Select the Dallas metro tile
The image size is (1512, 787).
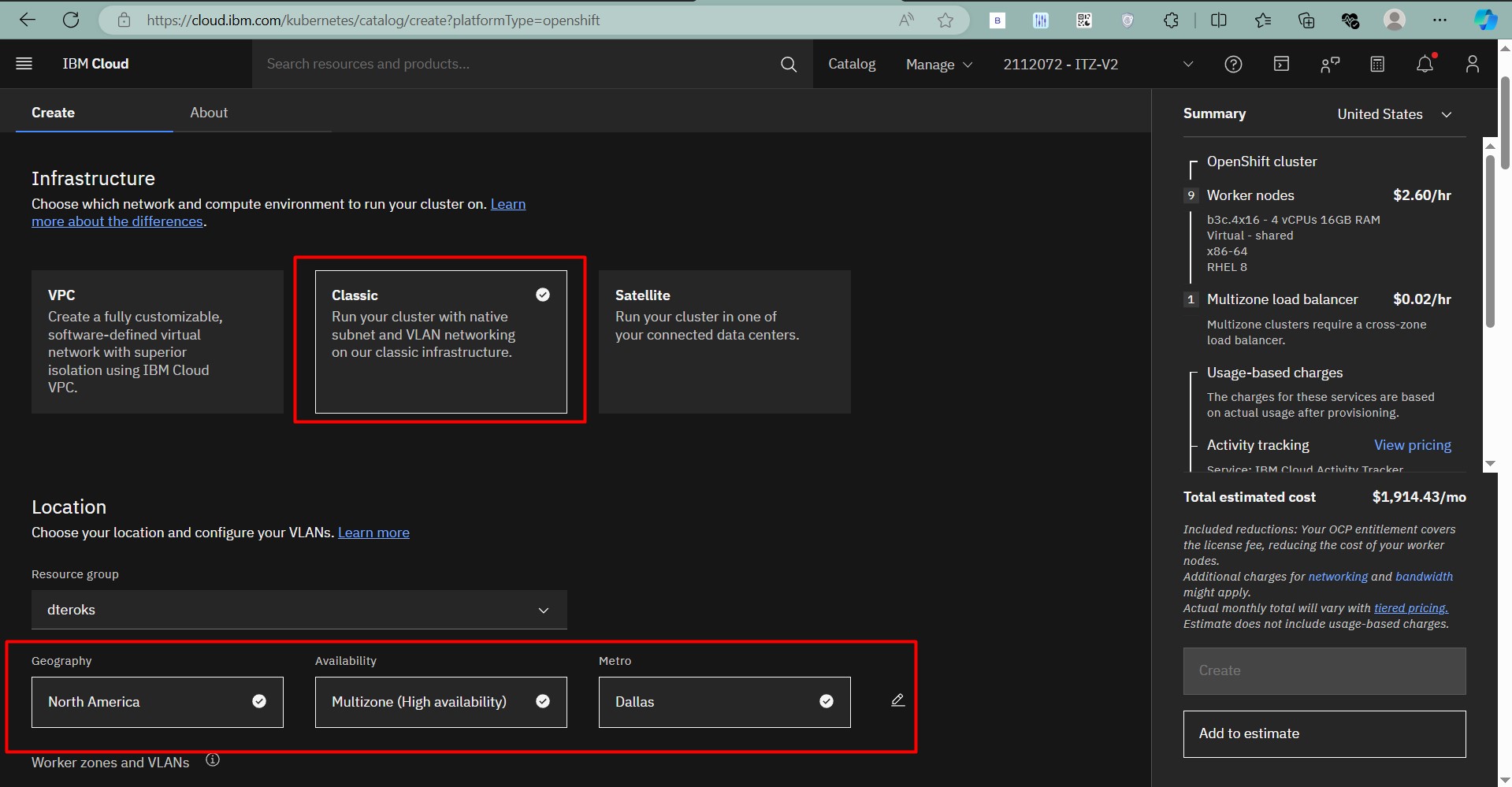725,702
